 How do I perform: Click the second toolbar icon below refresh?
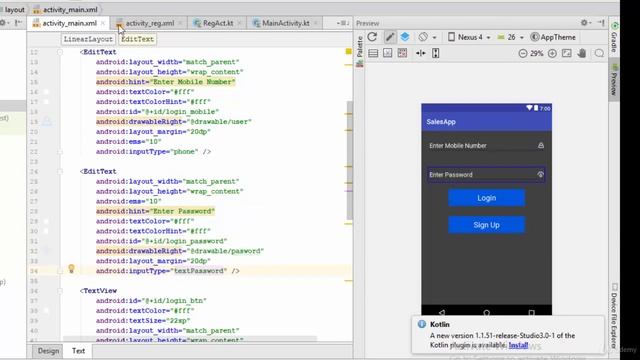[387, 53]
